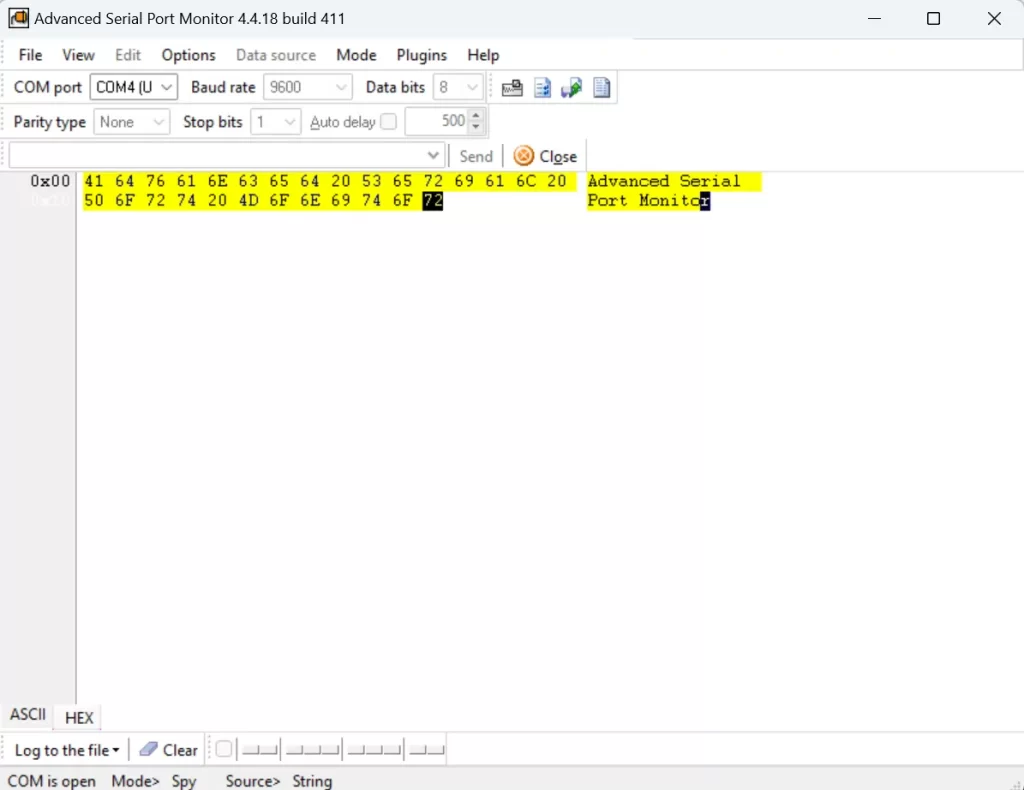The height and width of the screenshot is (790, 1024).
Task: Open the File menu
Action: [31, 55]
